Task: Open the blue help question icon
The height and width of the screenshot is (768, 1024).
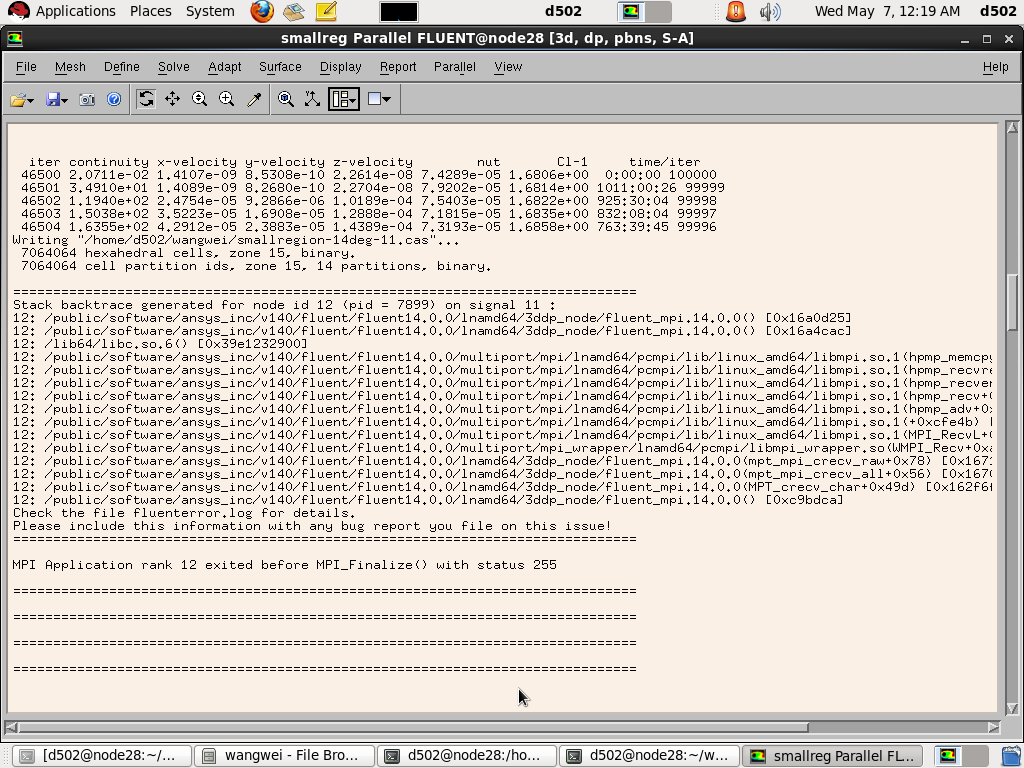Action: (x=114, y=99)
